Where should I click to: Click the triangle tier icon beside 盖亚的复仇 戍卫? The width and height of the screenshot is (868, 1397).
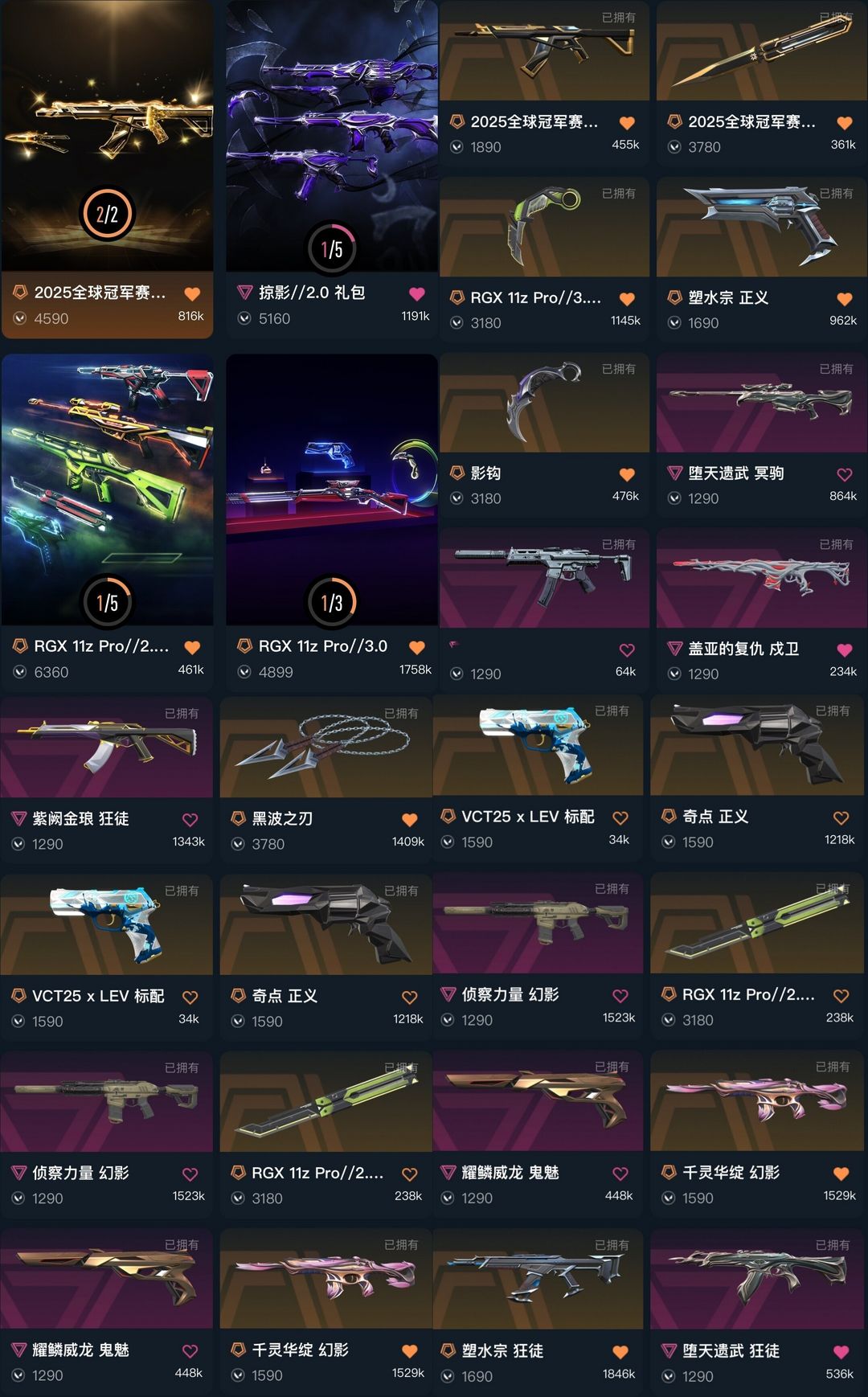pyautogui.click(x=674, y=649)
